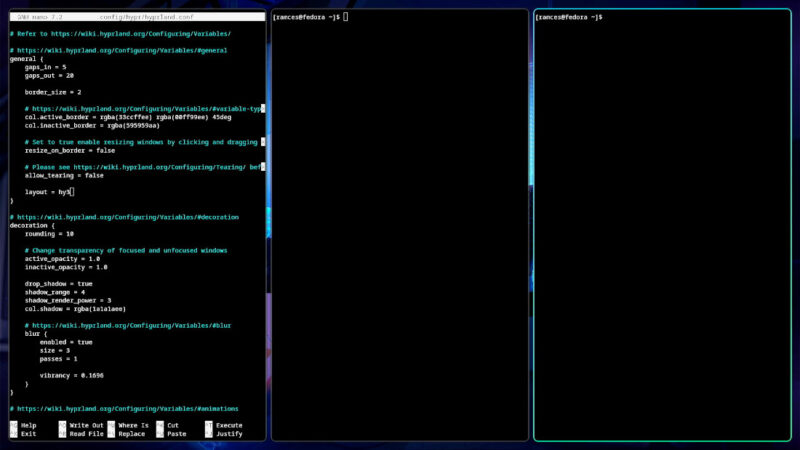The image size is (800, 450).
Task: Click 'active_opacity = 1.0' line
Action: pos(62,259)
